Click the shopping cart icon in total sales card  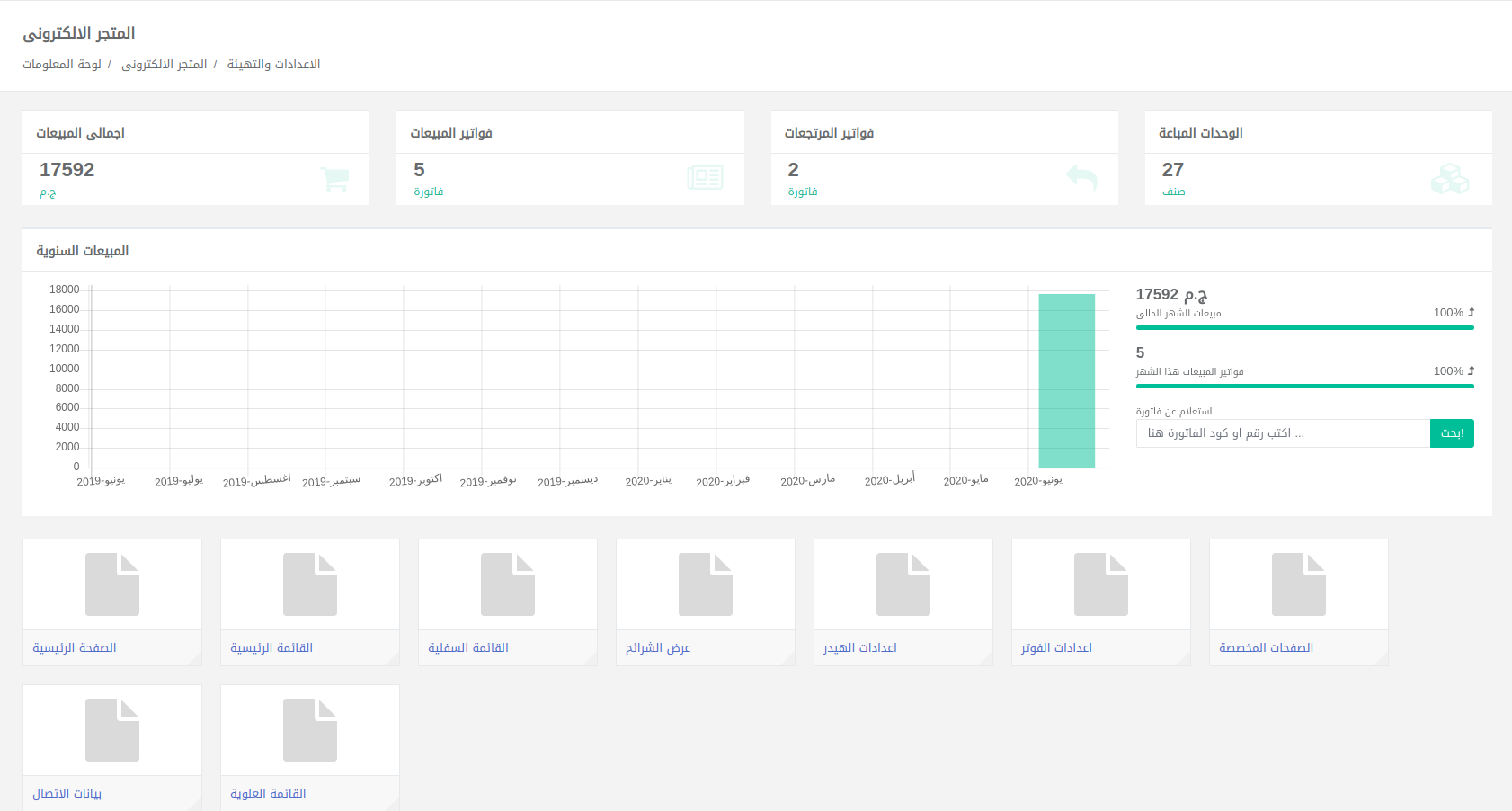pyautogui.click(x=334, y=179)
